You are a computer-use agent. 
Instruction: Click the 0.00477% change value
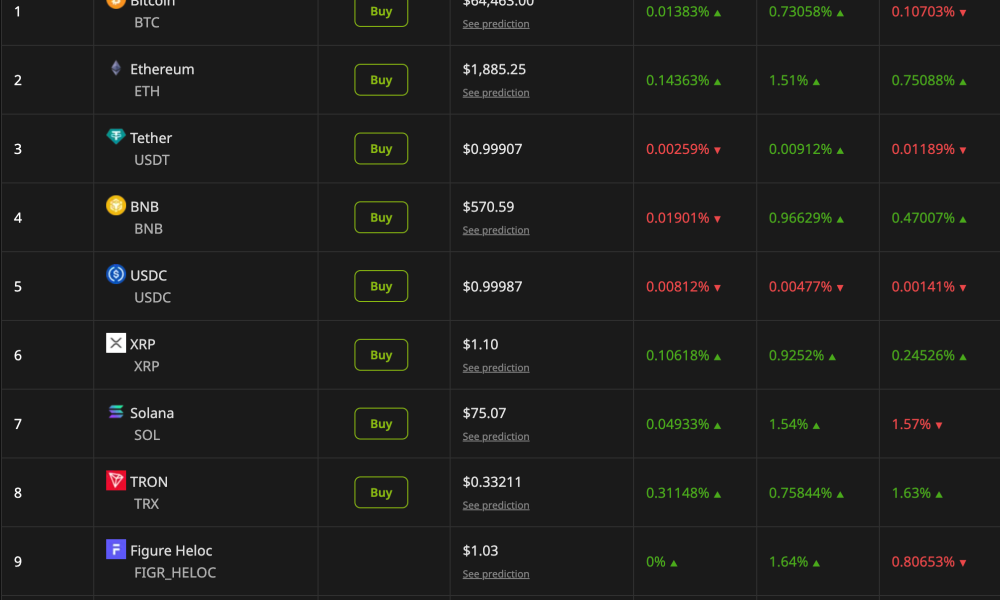click(x=800, y=287)
